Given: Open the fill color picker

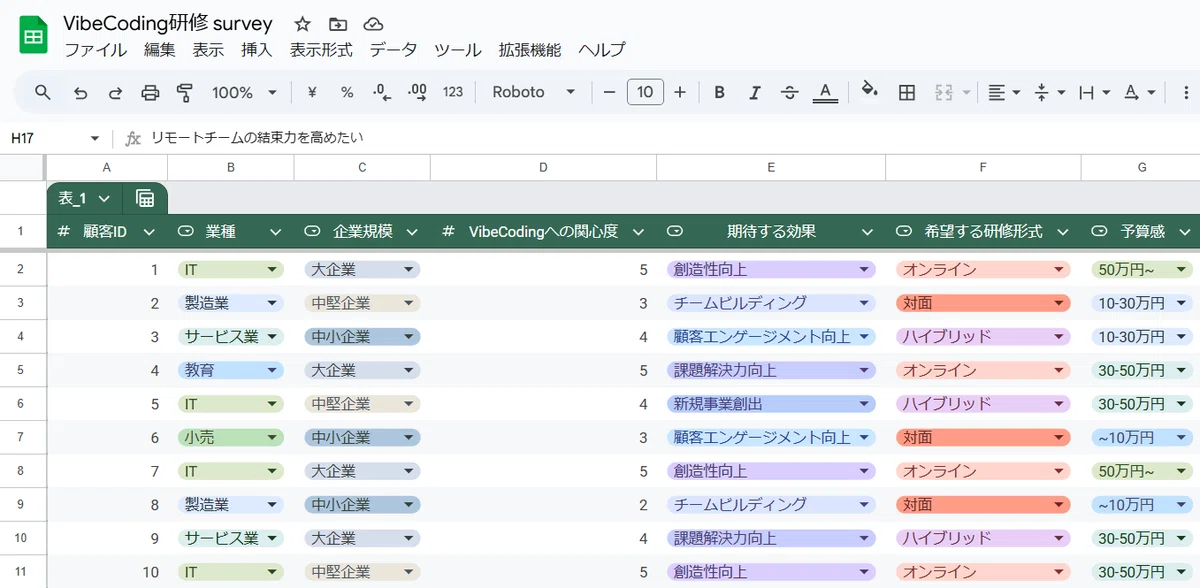Looking at the screenshot, I should point(870,92).
